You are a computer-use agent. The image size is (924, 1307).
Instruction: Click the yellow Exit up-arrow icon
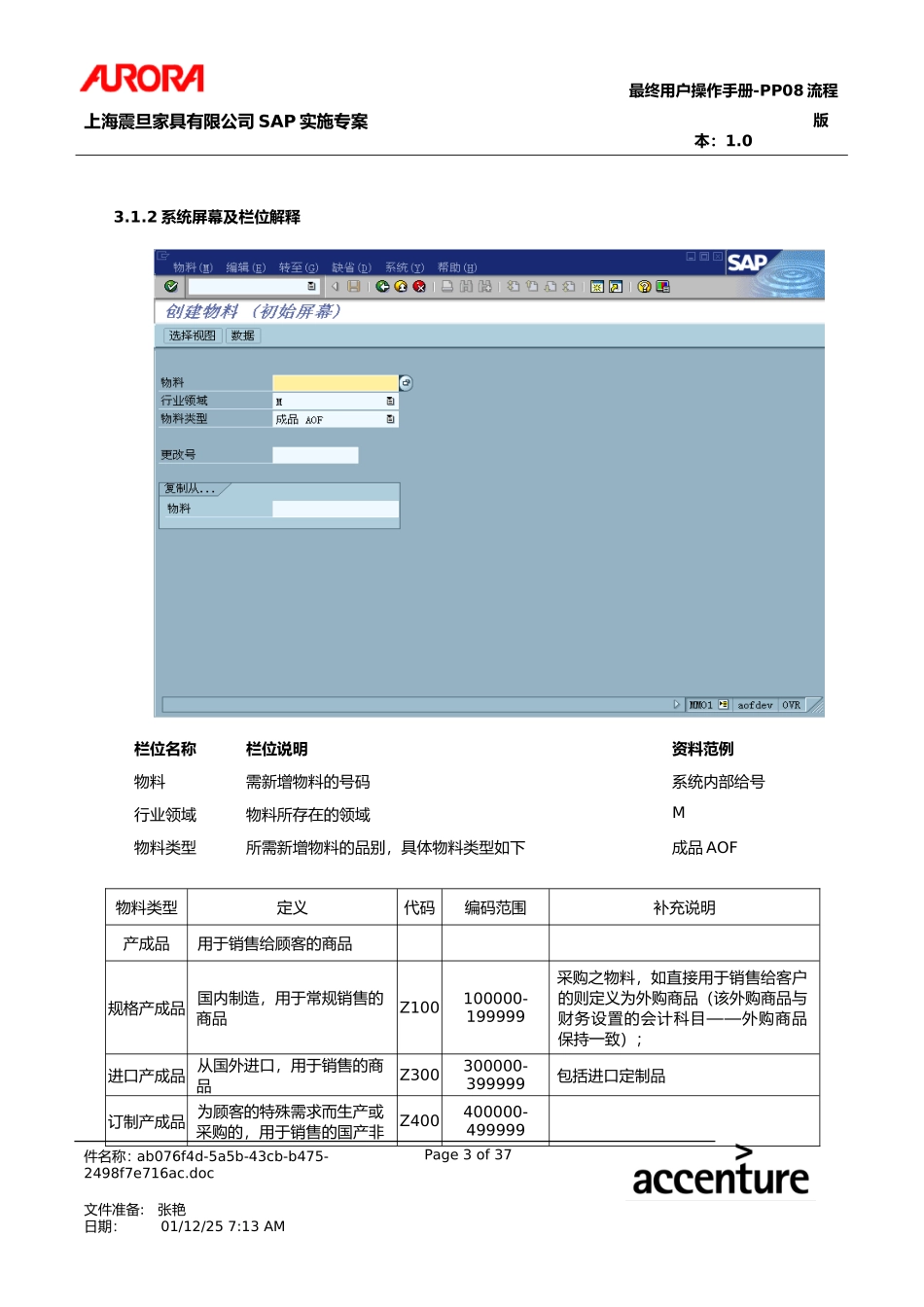click(401, 287)
